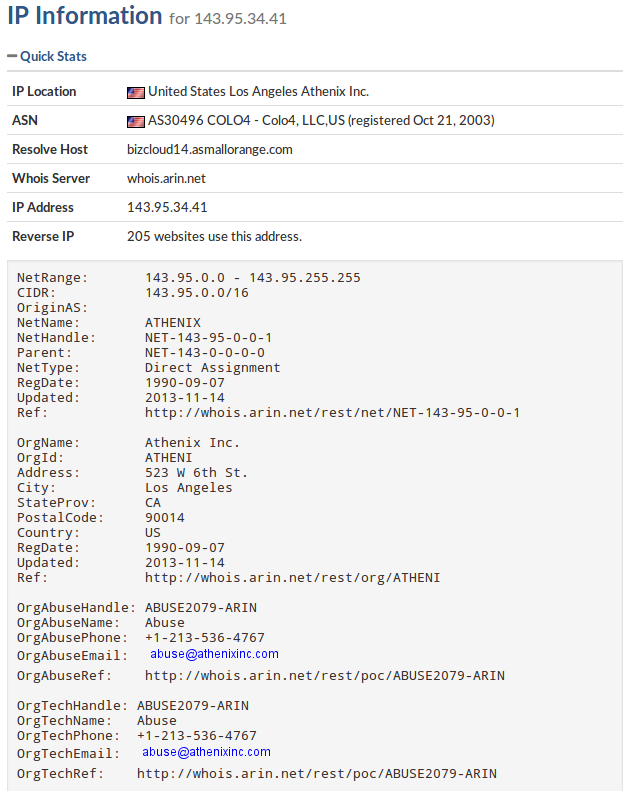635x791 pixels.
Task: Click the NET-143-95-0-0-1 Ref URL
Action: 332,413
